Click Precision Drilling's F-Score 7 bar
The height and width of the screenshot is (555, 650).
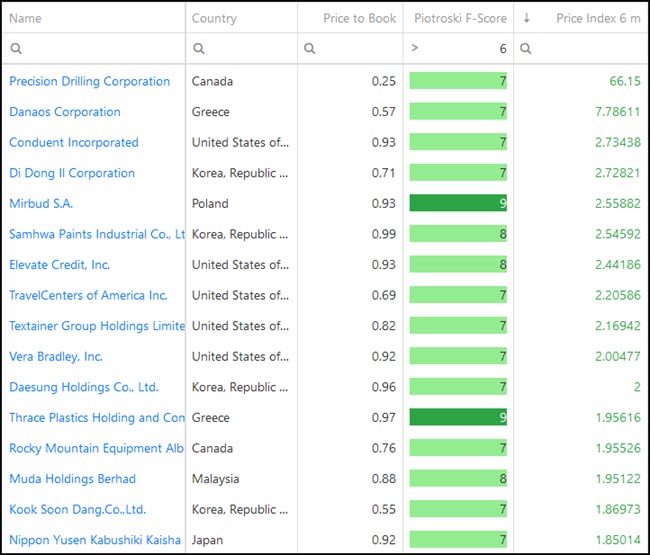(x=458, y=81)
